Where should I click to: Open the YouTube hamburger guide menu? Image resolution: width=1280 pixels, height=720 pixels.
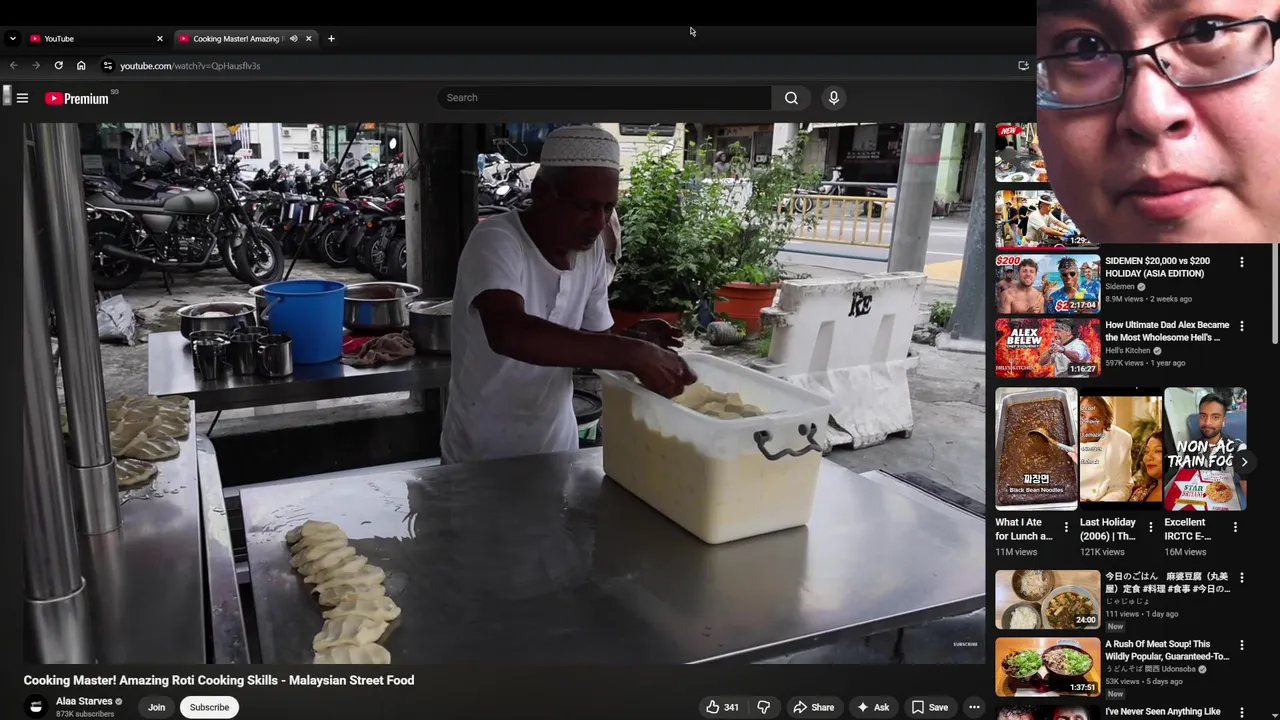tap(22, 98)
